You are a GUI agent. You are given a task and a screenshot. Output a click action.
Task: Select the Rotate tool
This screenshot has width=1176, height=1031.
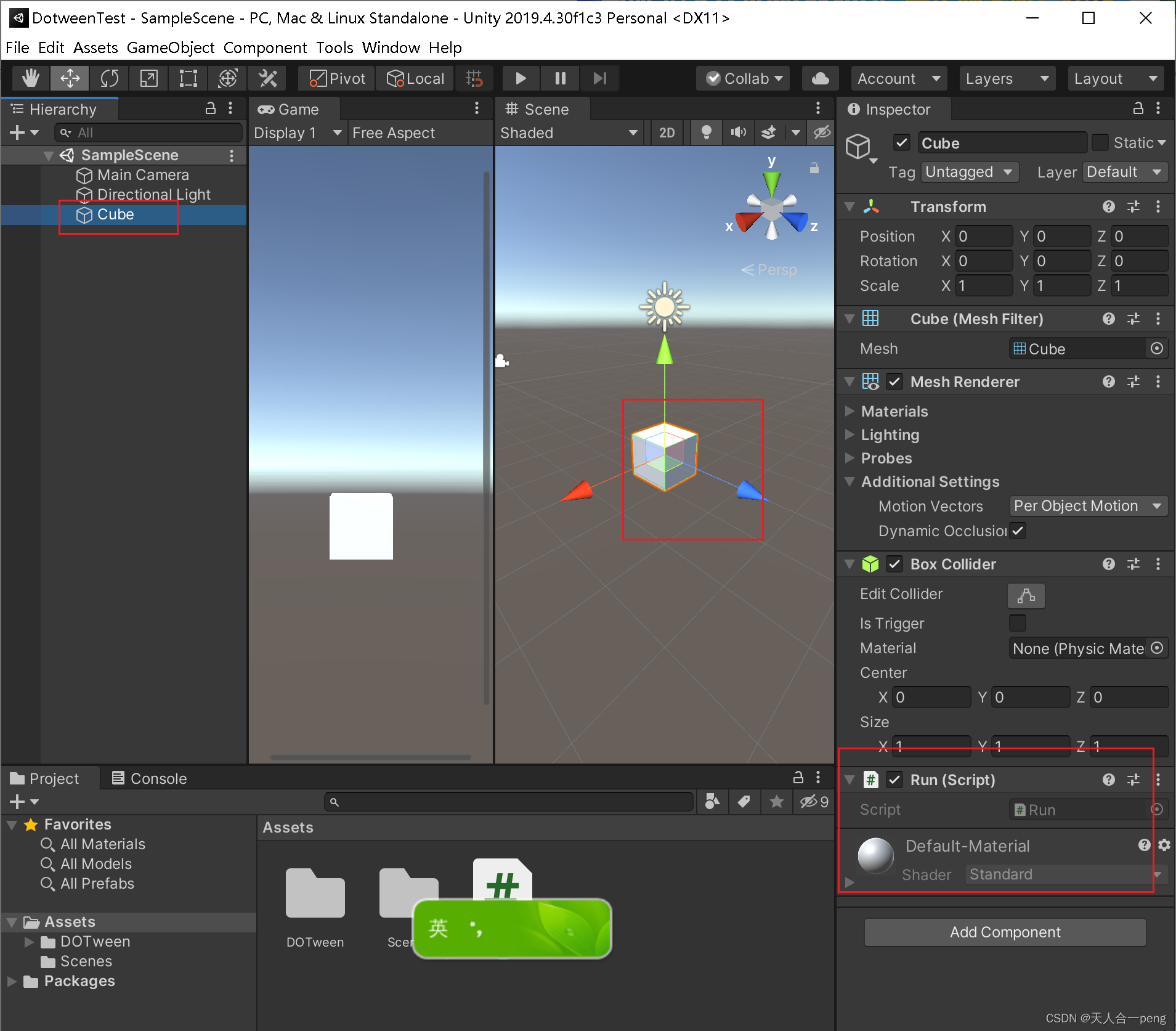pyautogui.click(x=109, y=78)
